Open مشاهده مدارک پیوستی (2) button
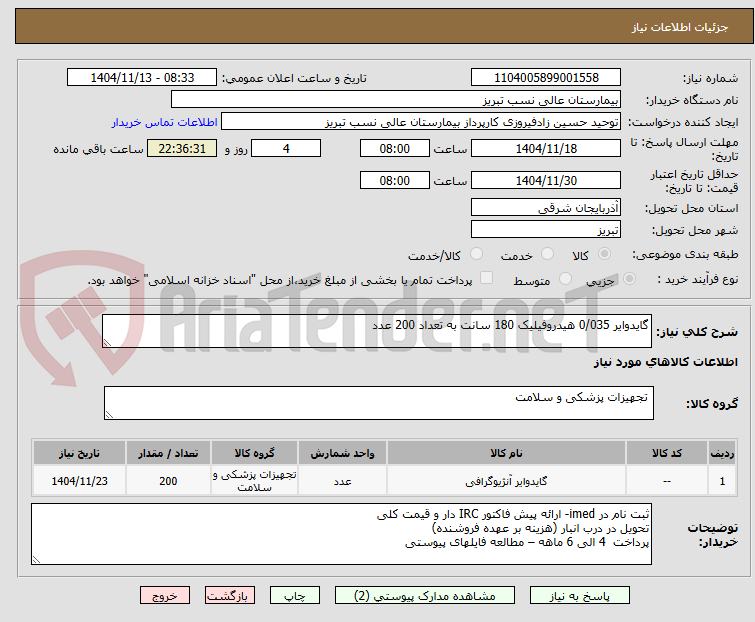755x622 pixels. pos(425,596)
